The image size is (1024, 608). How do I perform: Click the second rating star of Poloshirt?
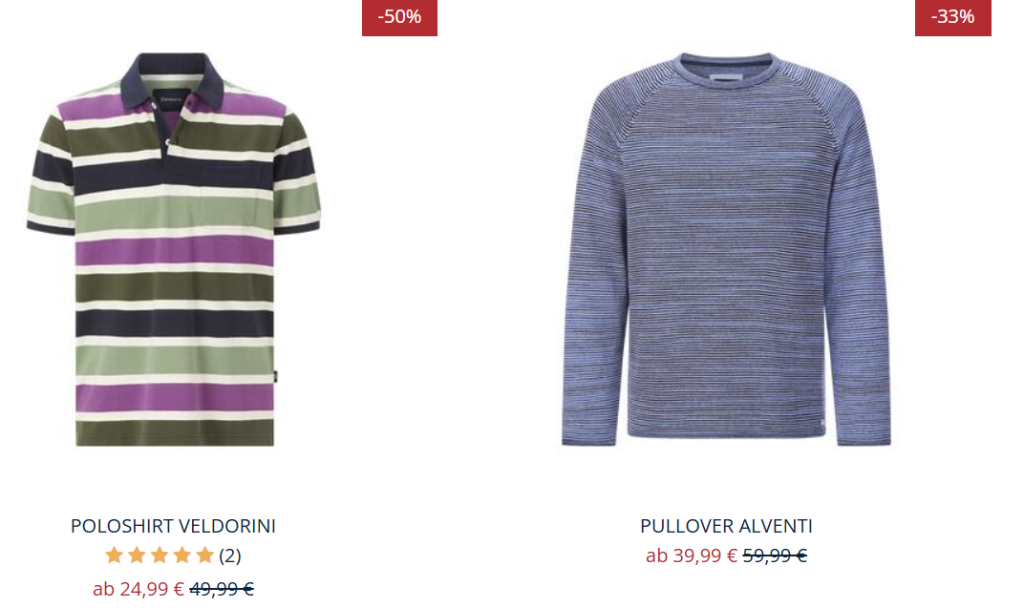pyautogui.click(x=136, y=555)
